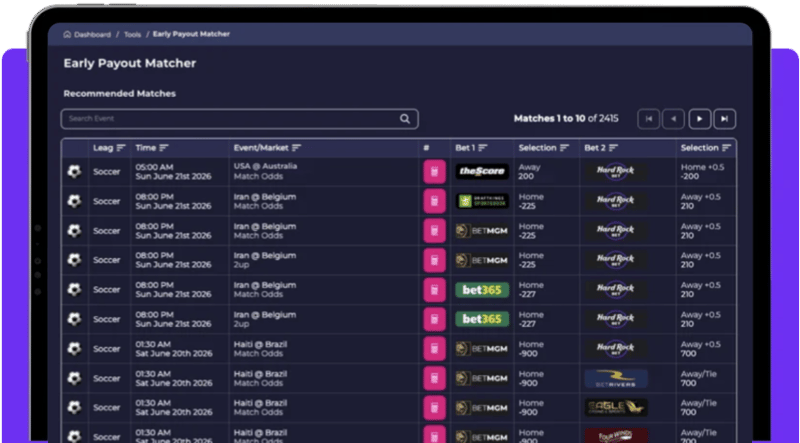Go to next page of matches
This screenshot has height=443, width=800.
coord(699,119)
